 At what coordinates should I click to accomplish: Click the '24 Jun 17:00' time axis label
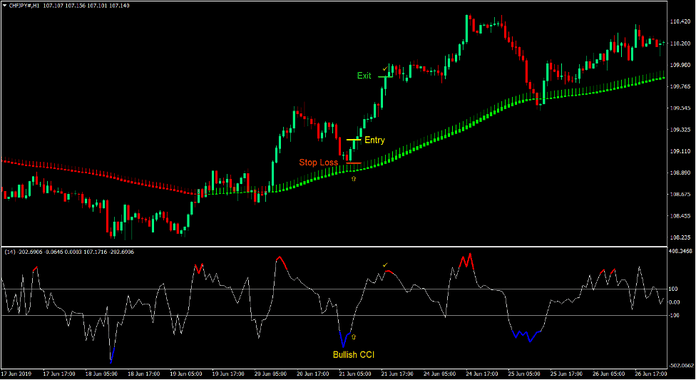[x=482, y=374]
